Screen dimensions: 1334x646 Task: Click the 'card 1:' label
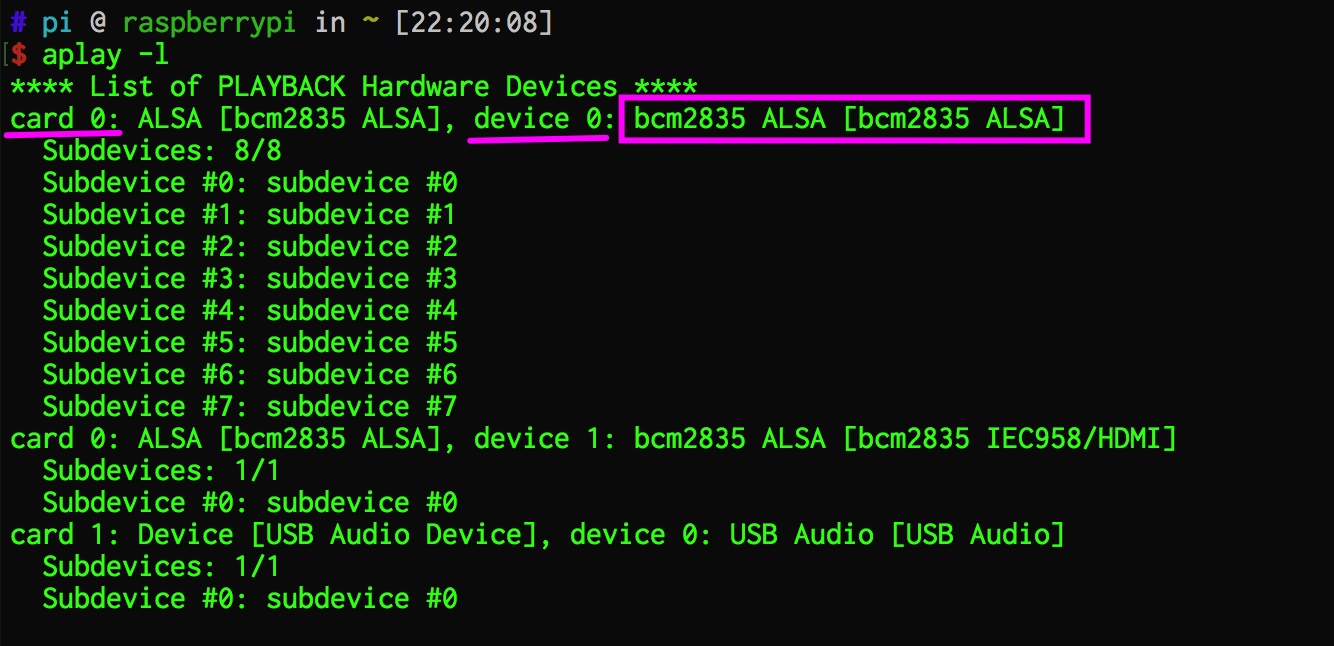coord(66,535)
